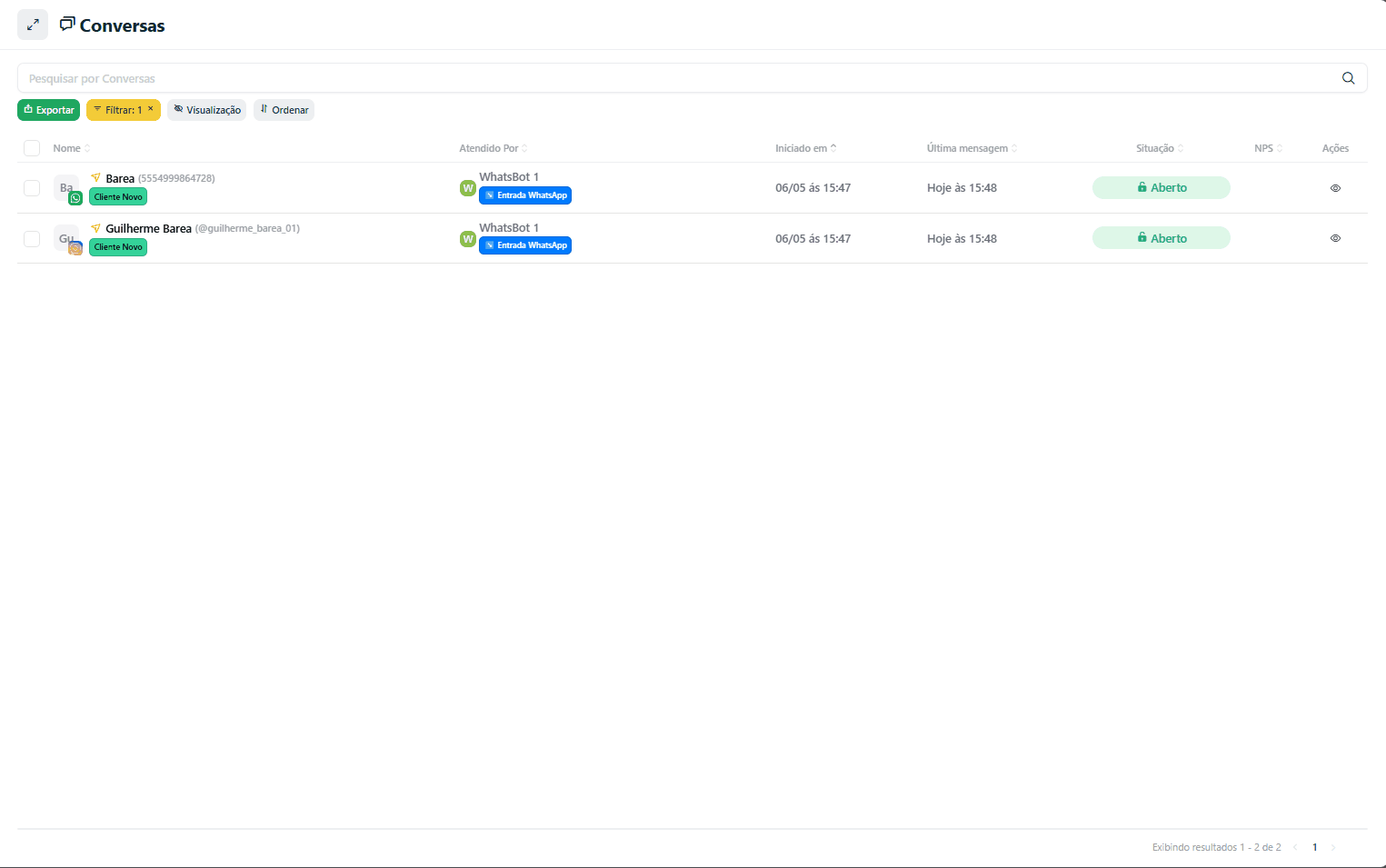This screenshot has height=868, width=1386.
Task: Click Hoje às 15:48 in the Barea row
Action: pos(962,188)
